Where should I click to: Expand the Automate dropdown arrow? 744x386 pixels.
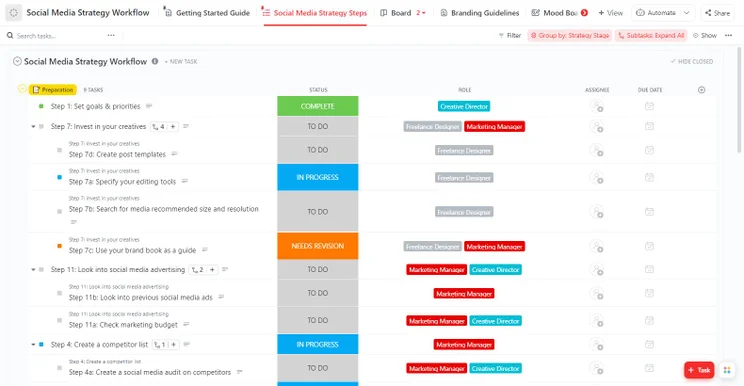click(x=687, y=13)
